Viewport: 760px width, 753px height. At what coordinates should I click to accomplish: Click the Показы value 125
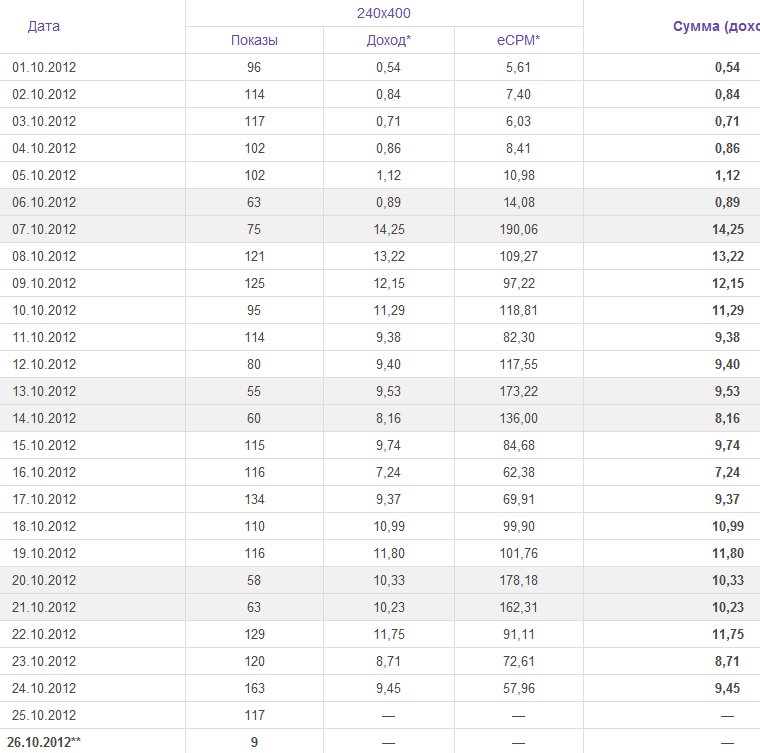click(x=254, y=283)
